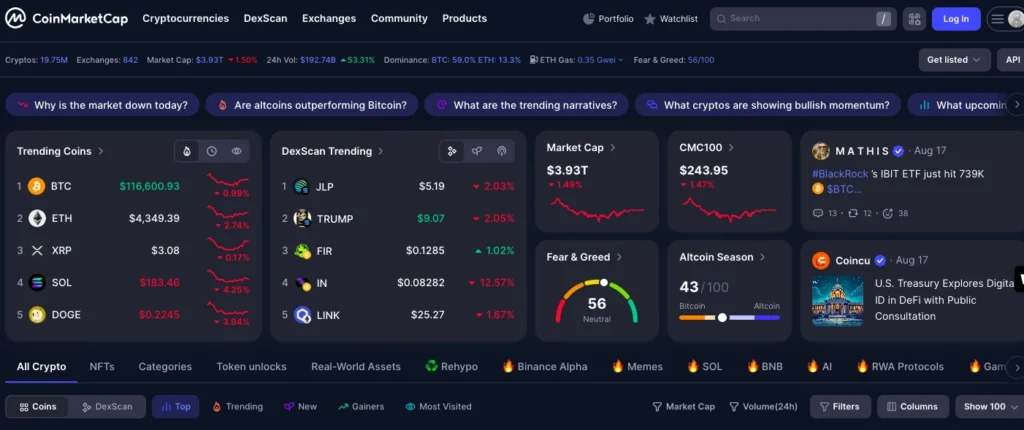Viewport: 1024px width, 430px height.
Task: Click the IN token icon
Action: pyautogui.click(x=302, y=283)
